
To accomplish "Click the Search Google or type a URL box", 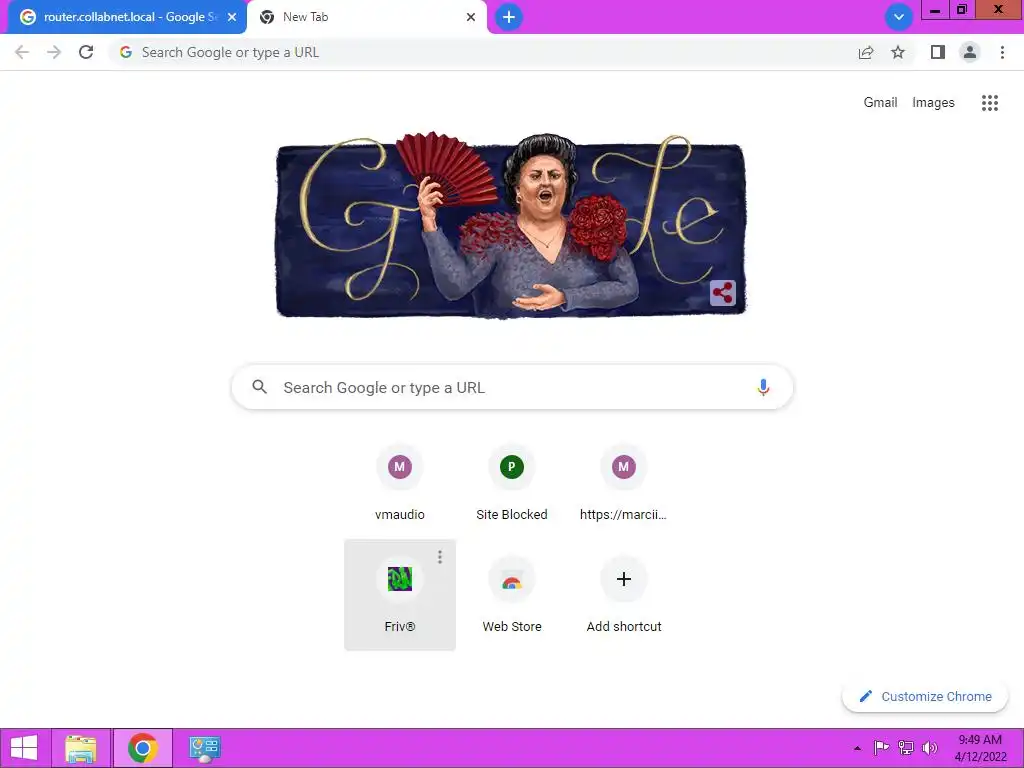I will point(512,387).
